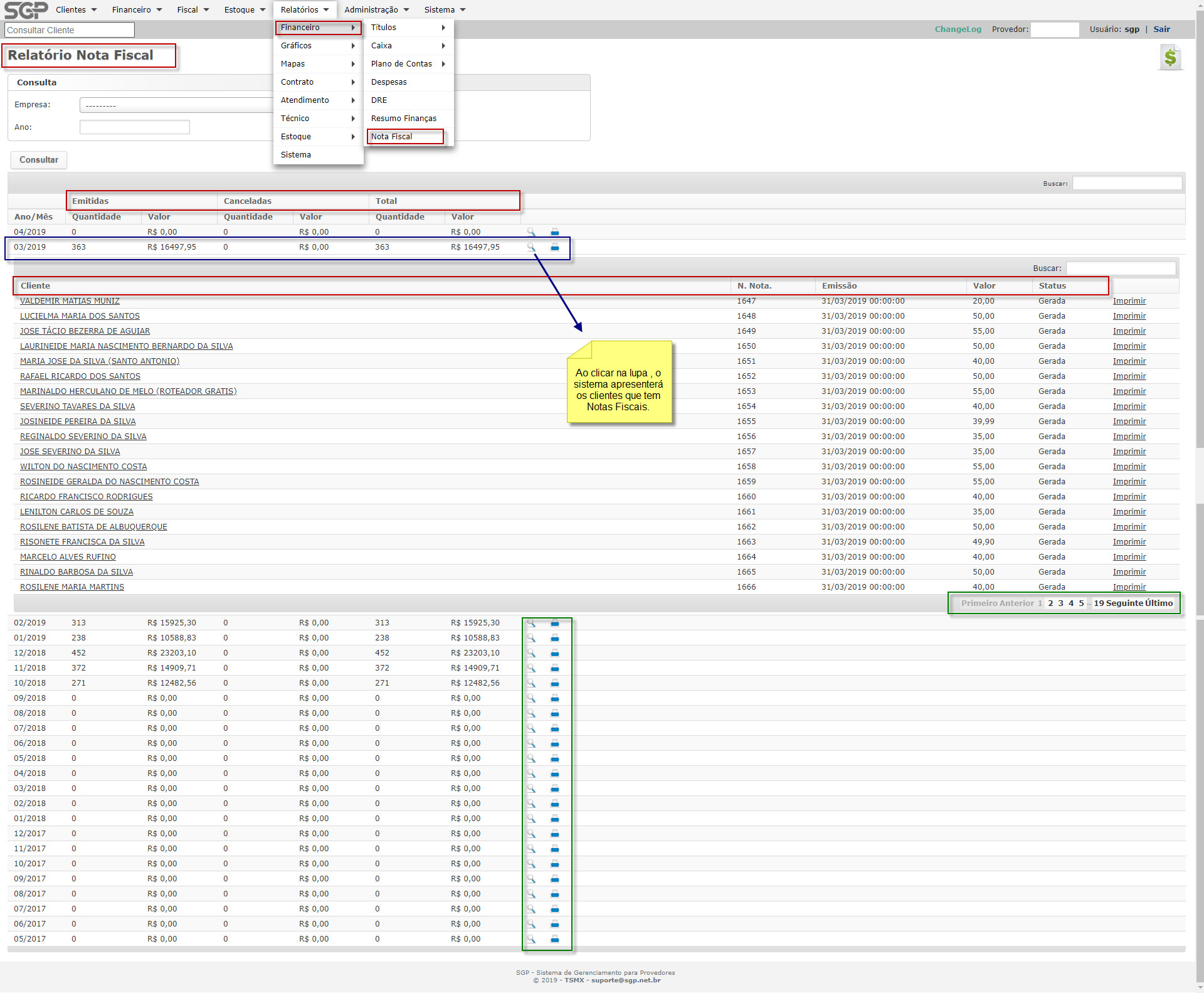This screenshot has width=1204, height=993.
Task: Click the printer icon for 04/2019 row
Action: (x=555, y=232)
